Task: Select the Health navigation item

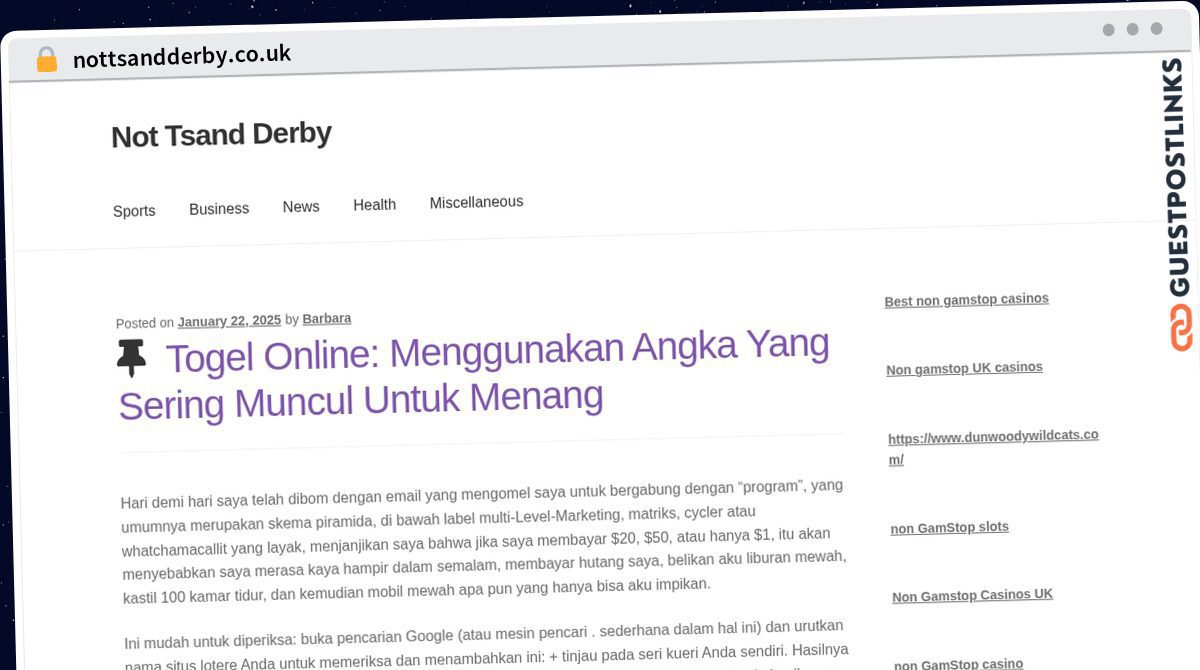Action: 374,205
